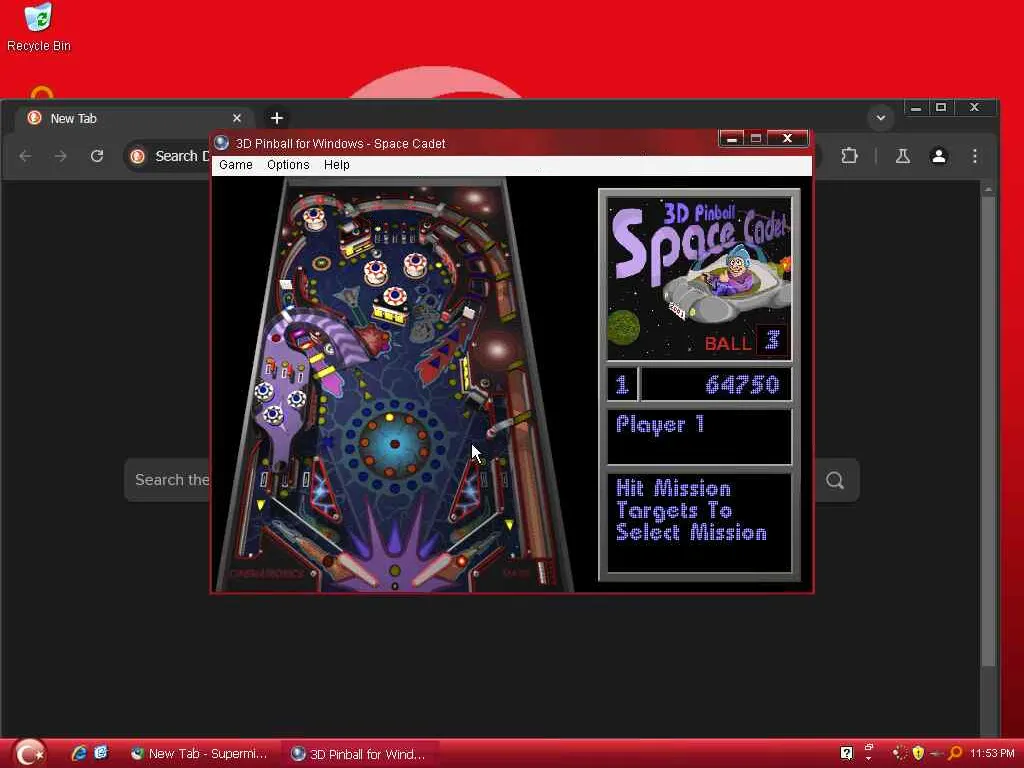Open the Game menu in Pinball

tap(235, 165)
